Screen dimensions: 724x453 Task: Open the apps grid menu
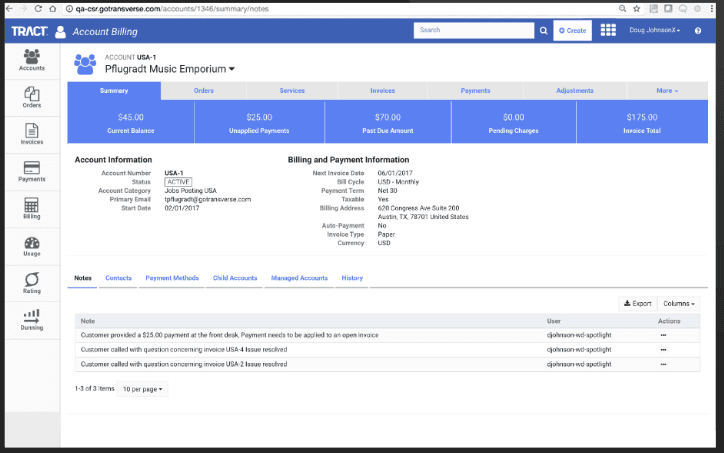click(x=608, y=31)
